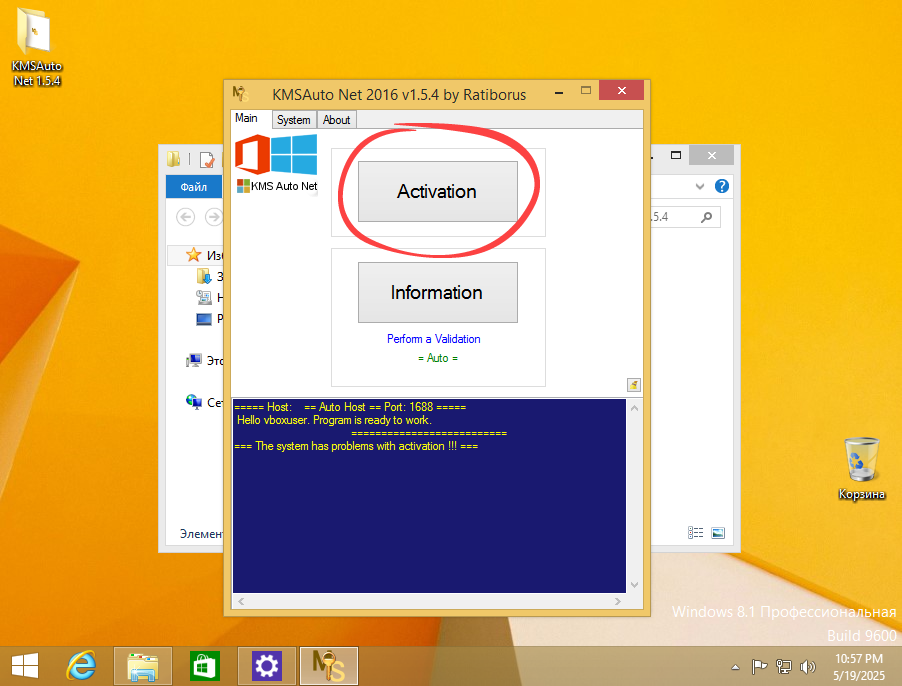
Task: Click the brush icon above the log area
Action: pyautogui.click(x=633, y=384)
